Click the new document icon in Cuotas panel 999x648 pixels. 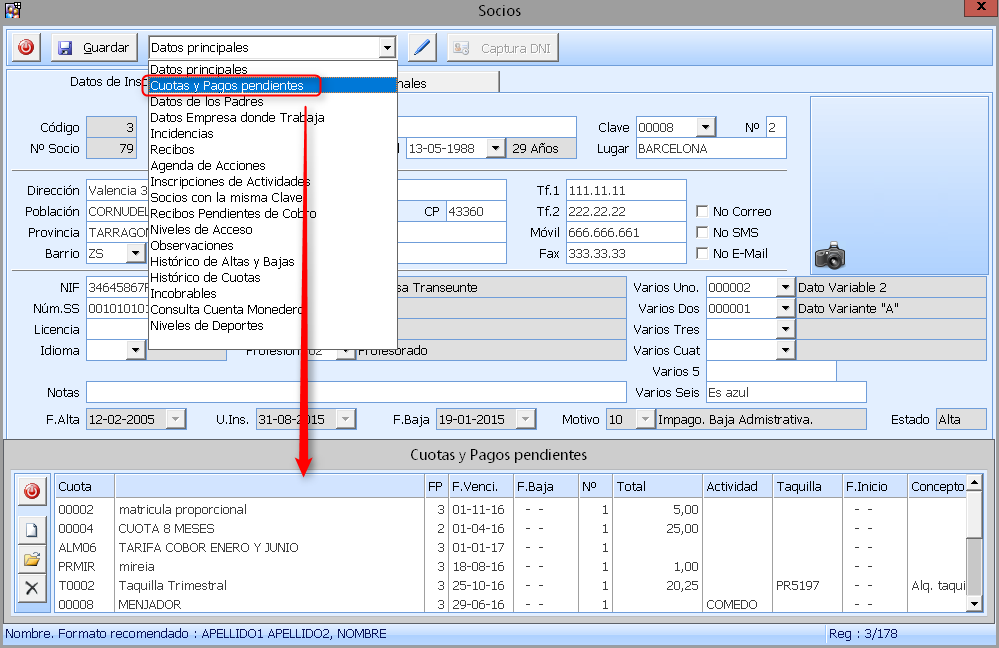(x=32, y=530)
